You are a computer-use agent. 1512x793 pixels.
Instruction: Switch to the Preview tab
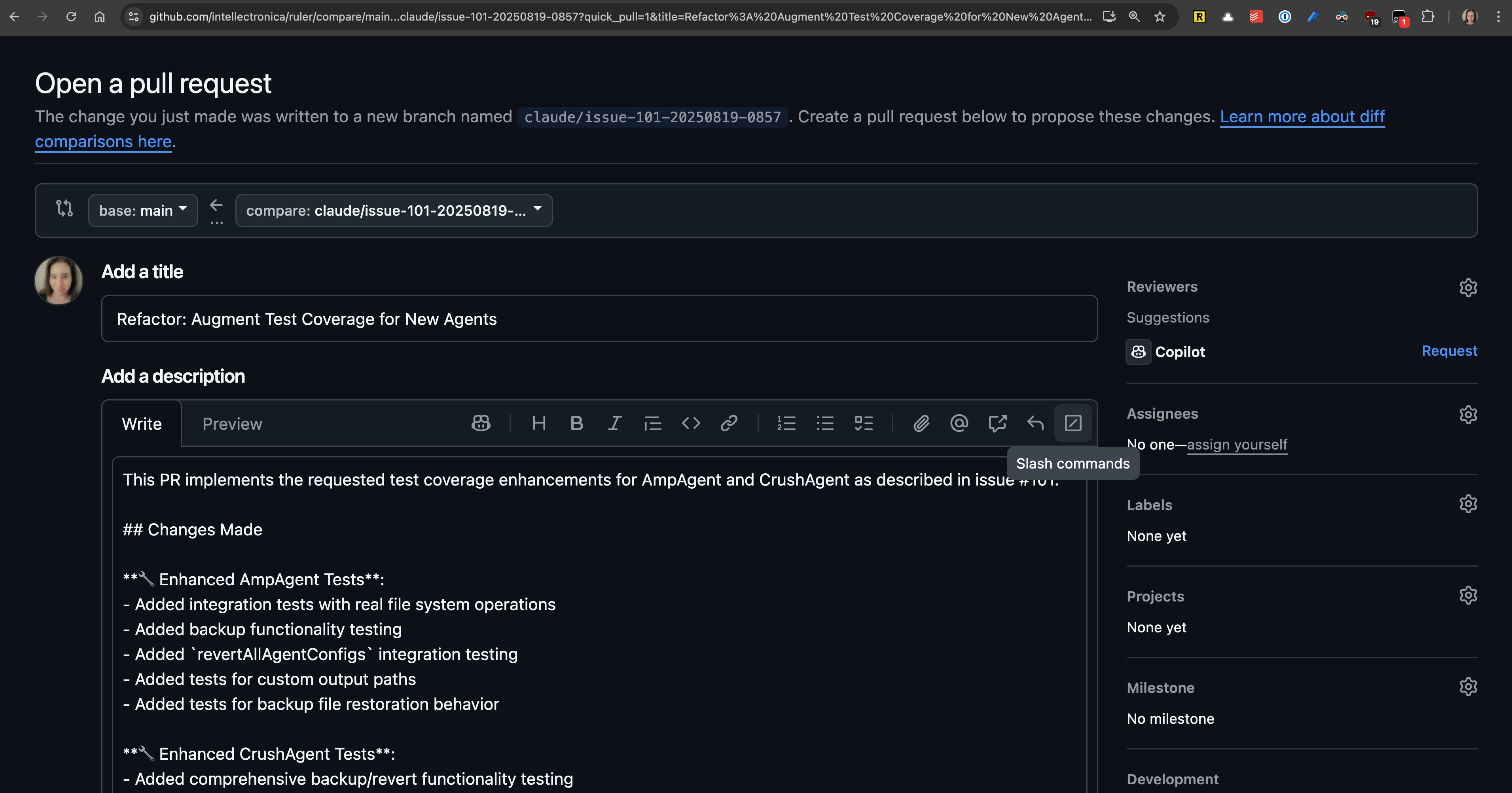pyautogui.click(x=233, y=423)
